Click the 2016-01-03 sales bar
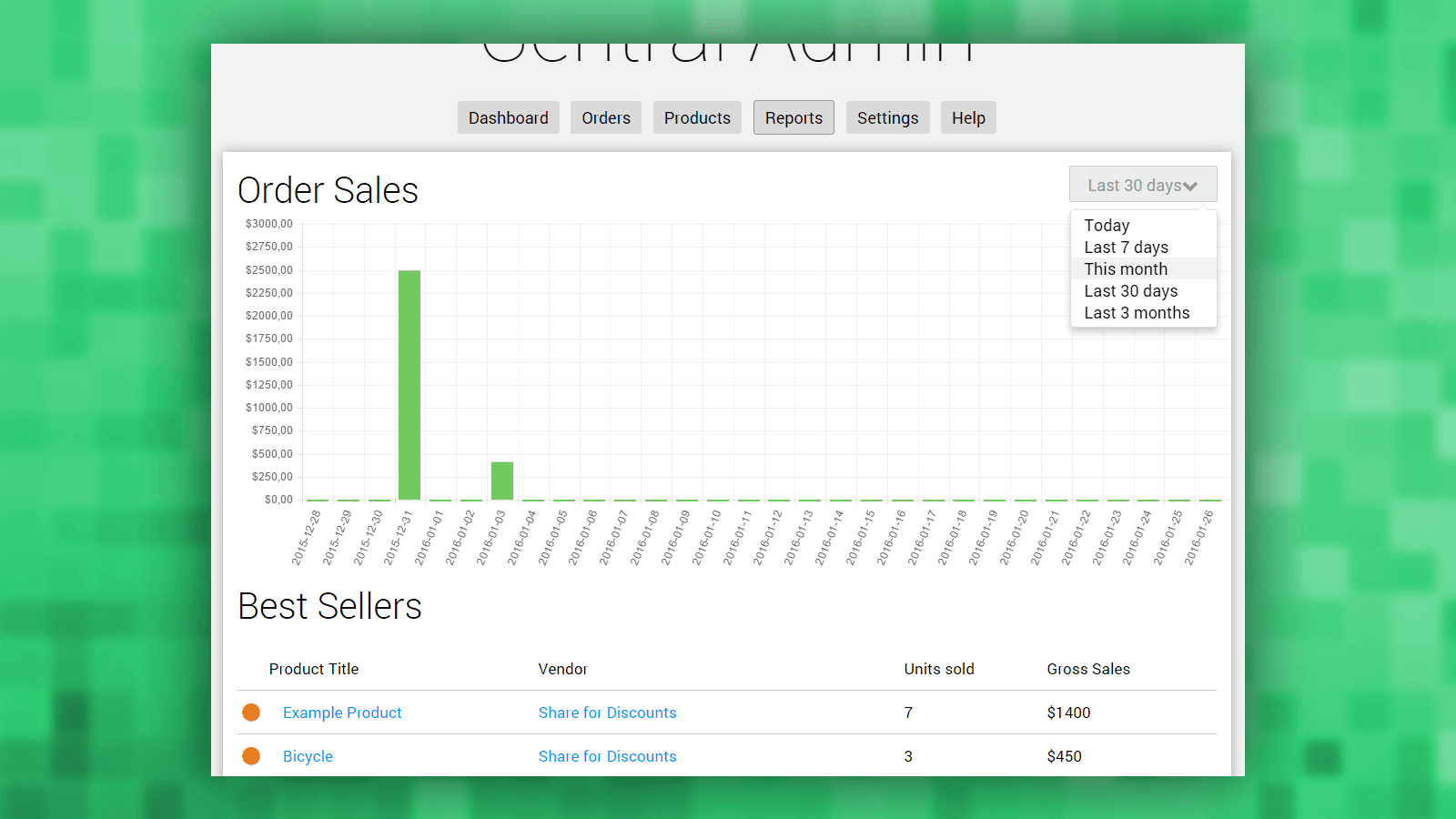This screenshot has height=819, width=1456. pos(502,480)
